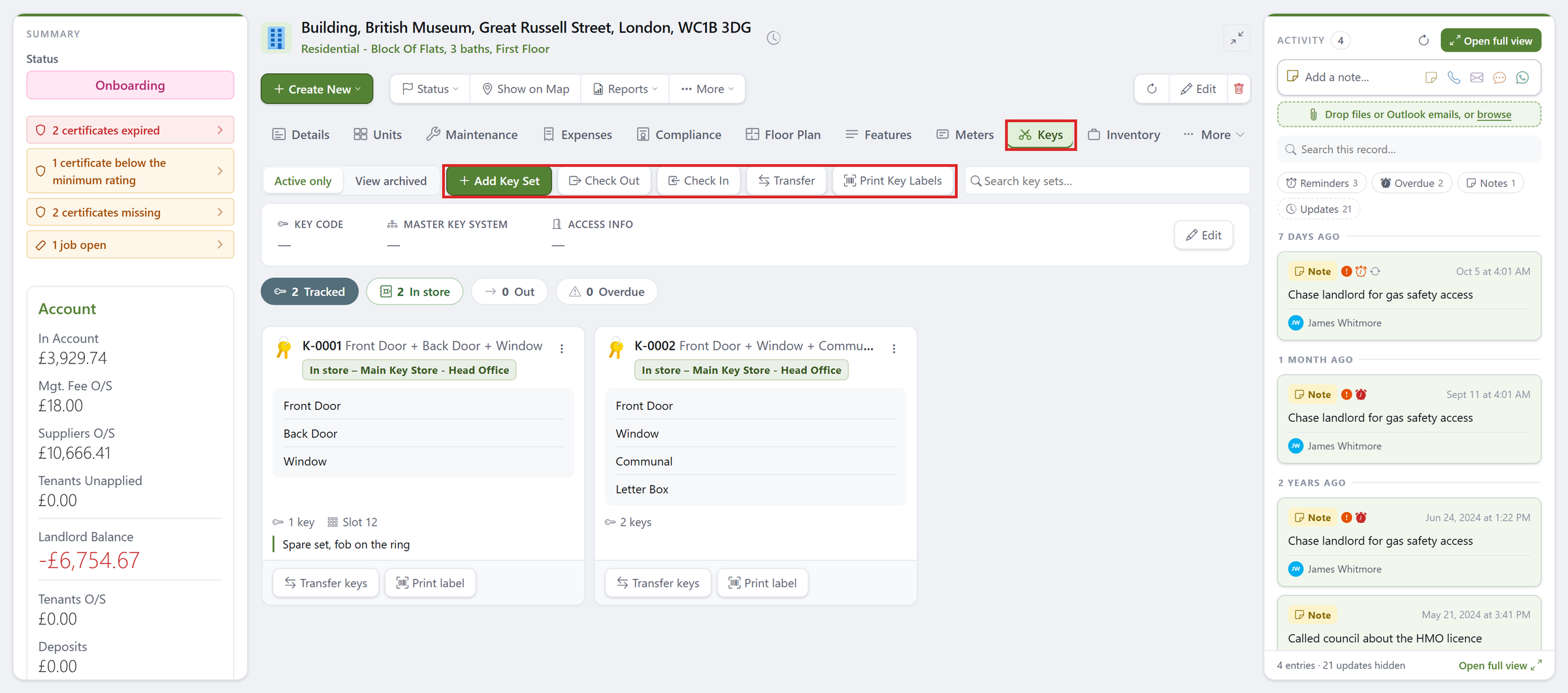Screen dimensions: 1568x693
Task: Click the collapse panel arrows icon
Action: tap(1236, 38)
